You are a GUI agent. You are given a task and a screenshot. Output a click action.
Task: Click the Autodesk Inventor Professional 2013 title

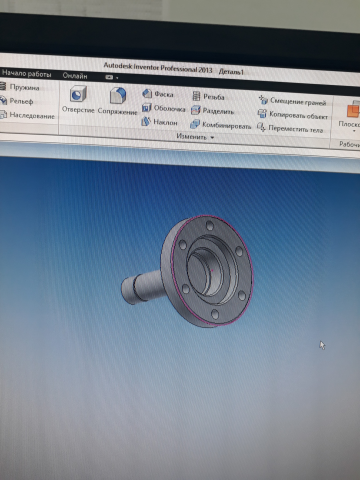pyautogui.click(x=158, y=67)
